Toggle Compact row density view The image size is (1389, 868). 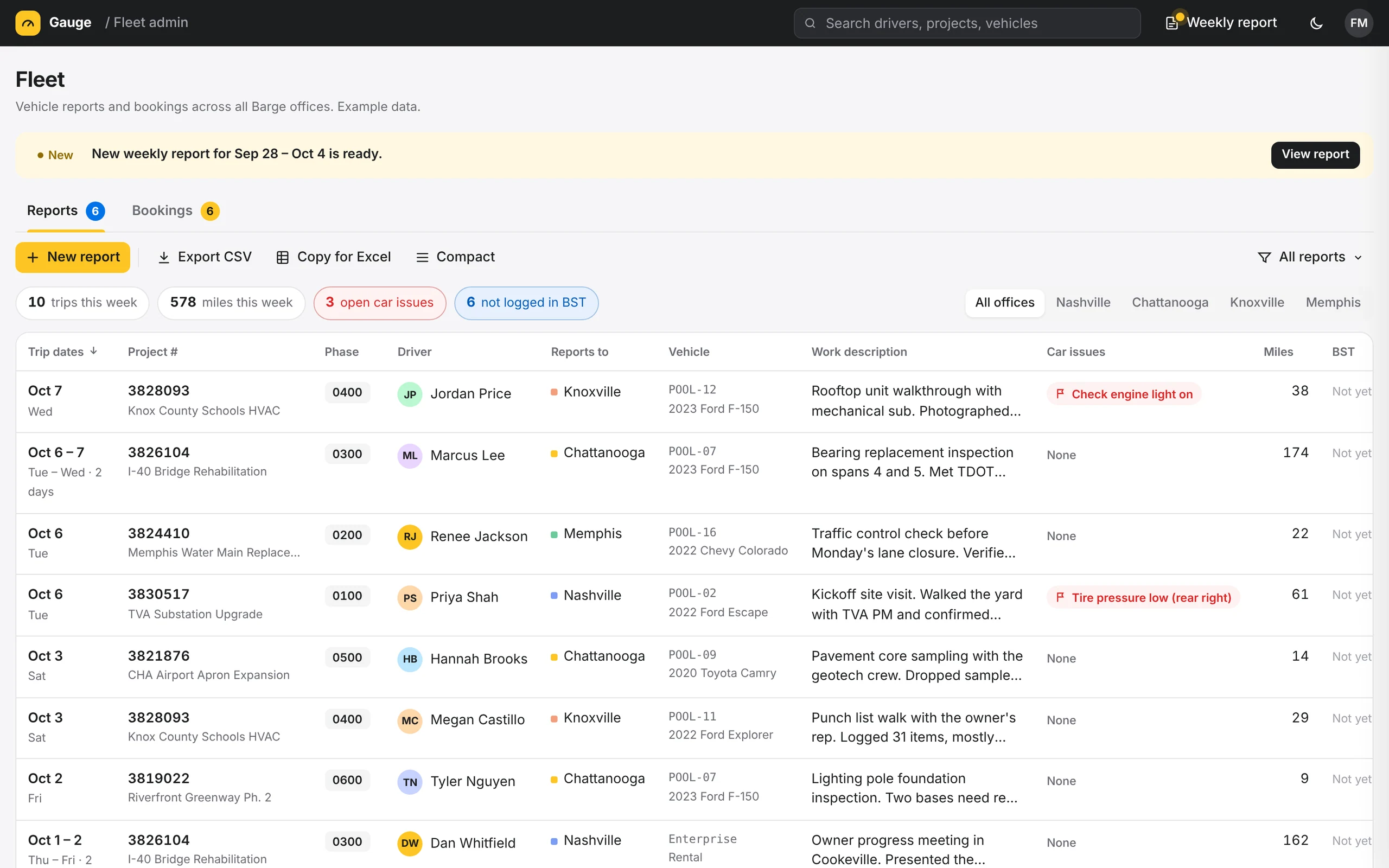click(x=455, y=257)
